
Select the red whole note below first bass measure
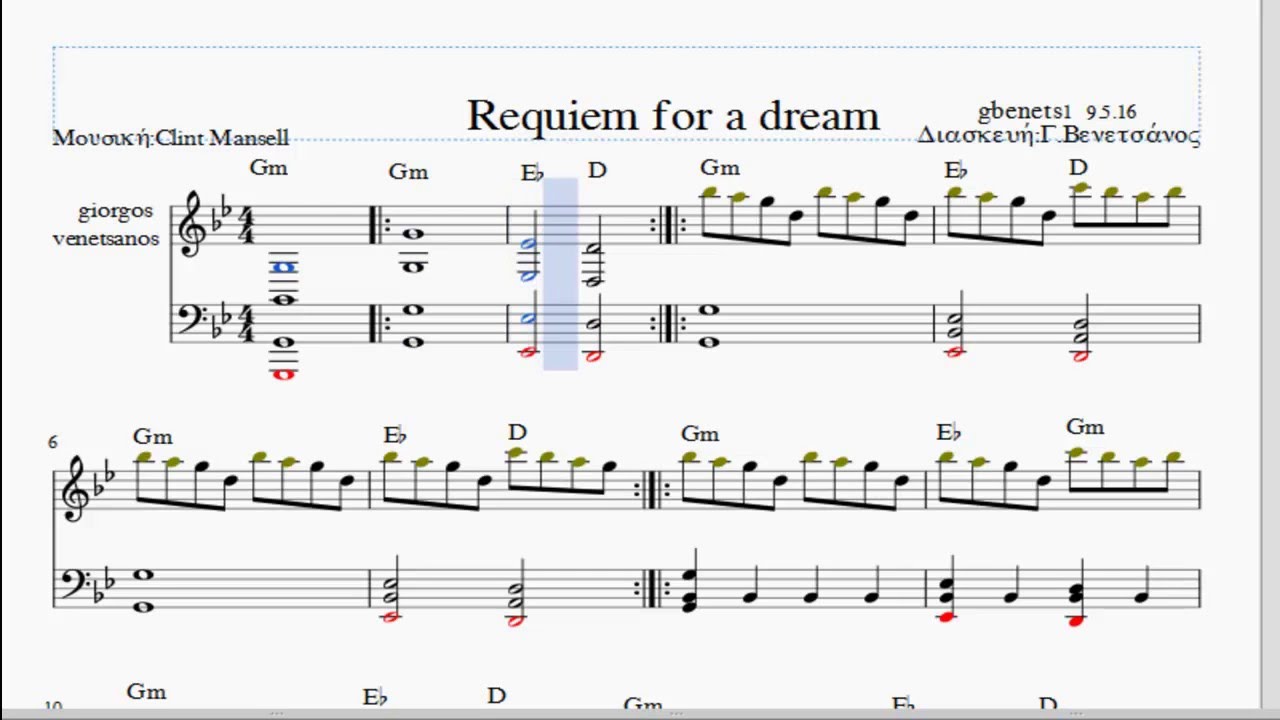tap(284, 374)
